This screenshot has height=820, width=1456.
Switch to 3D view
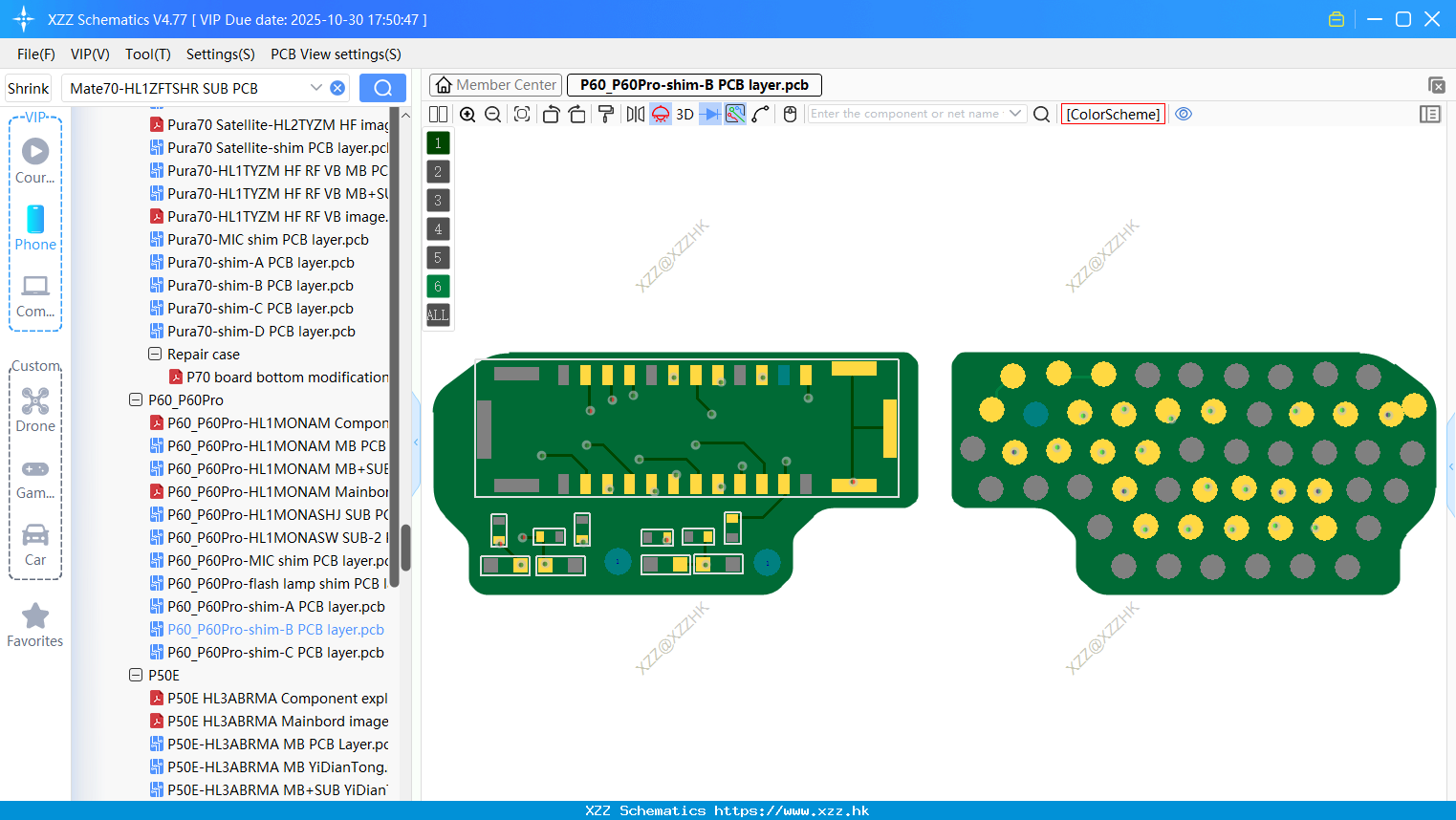685,114
